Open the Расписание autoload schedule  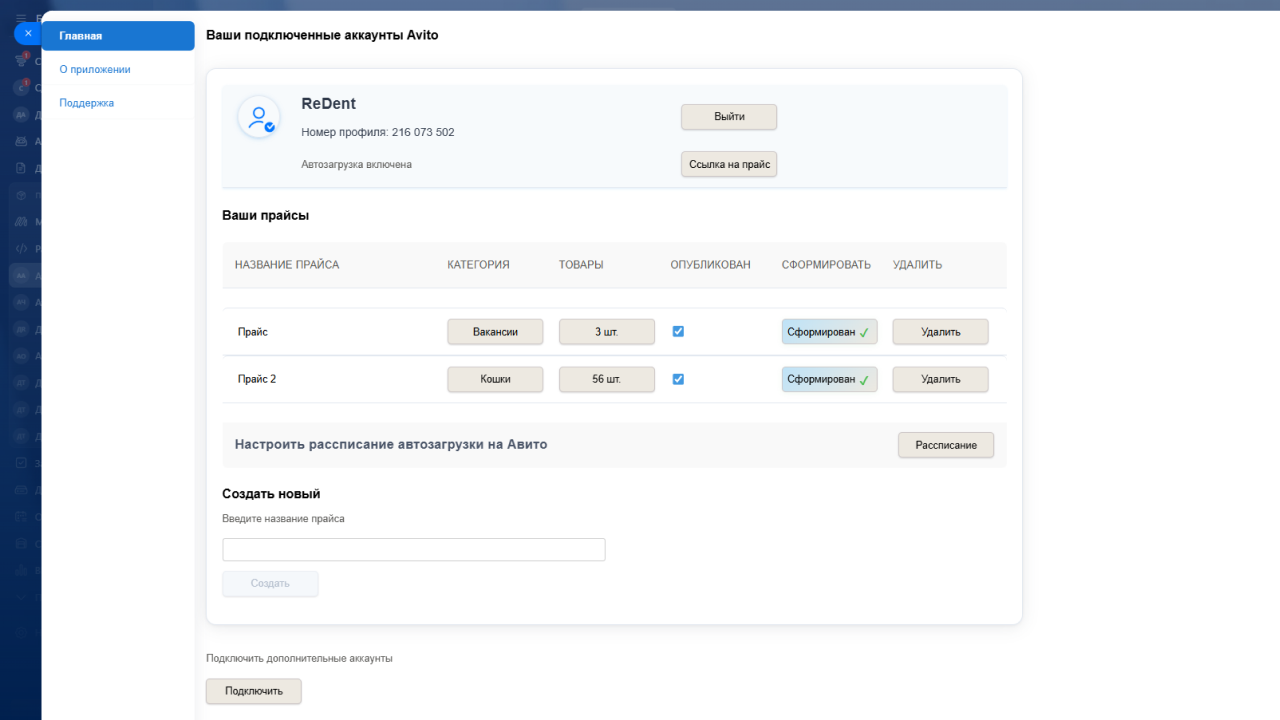click(x=945, y=445)
